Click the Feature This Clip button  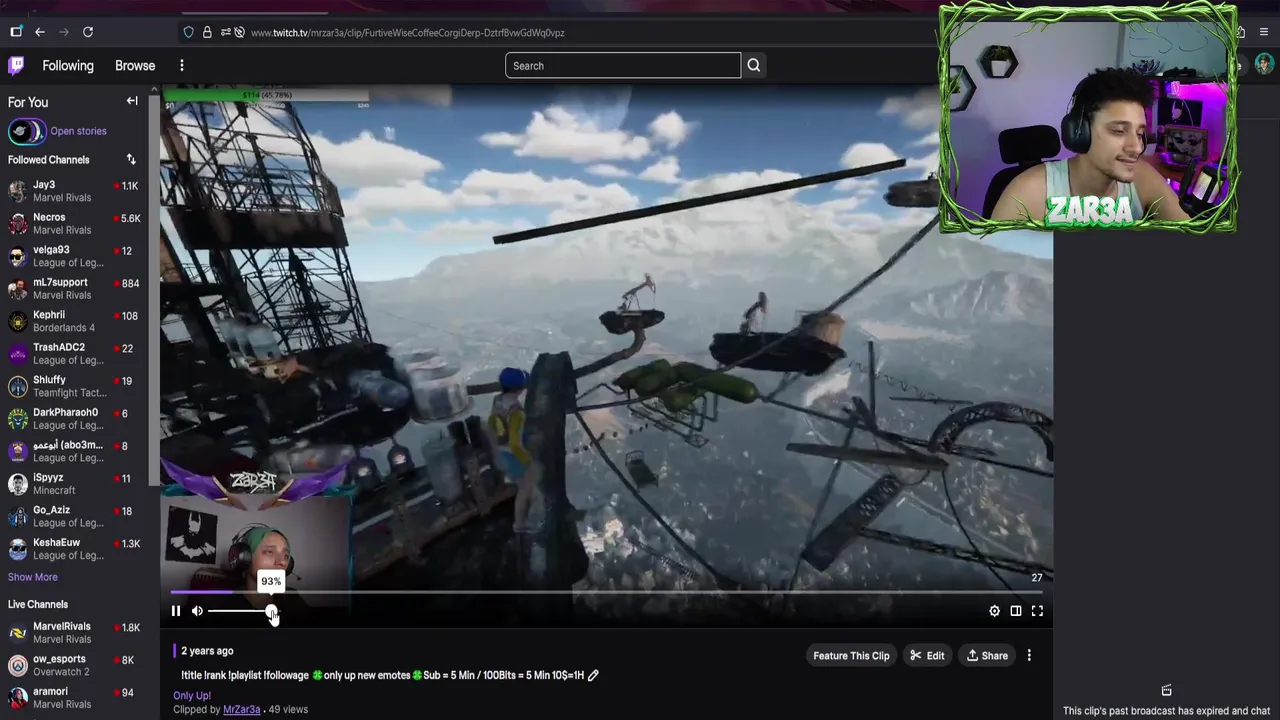pyautogui.click(x=851, y=656)
